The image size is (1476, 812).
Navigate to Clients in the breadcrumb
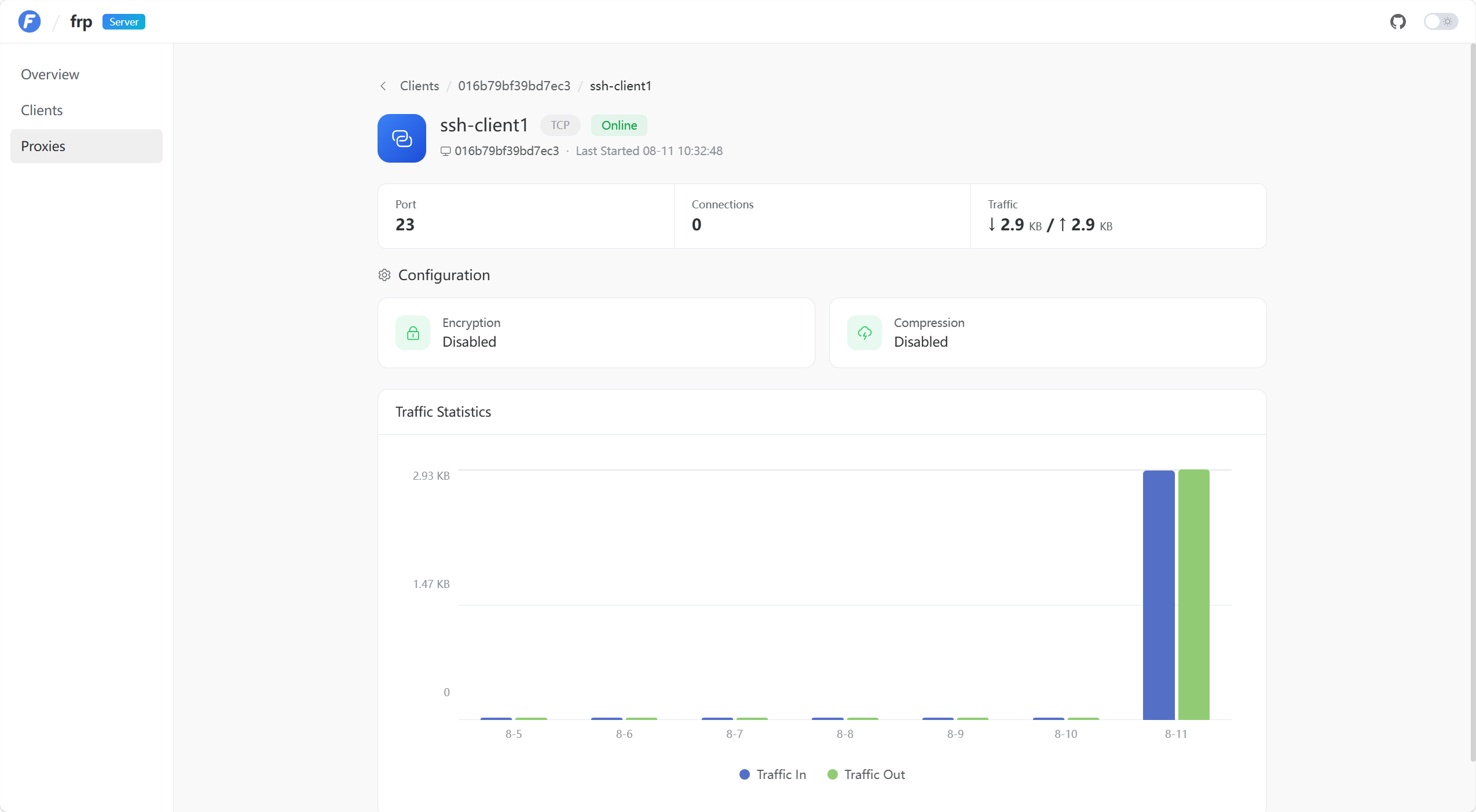pos(419,86)
